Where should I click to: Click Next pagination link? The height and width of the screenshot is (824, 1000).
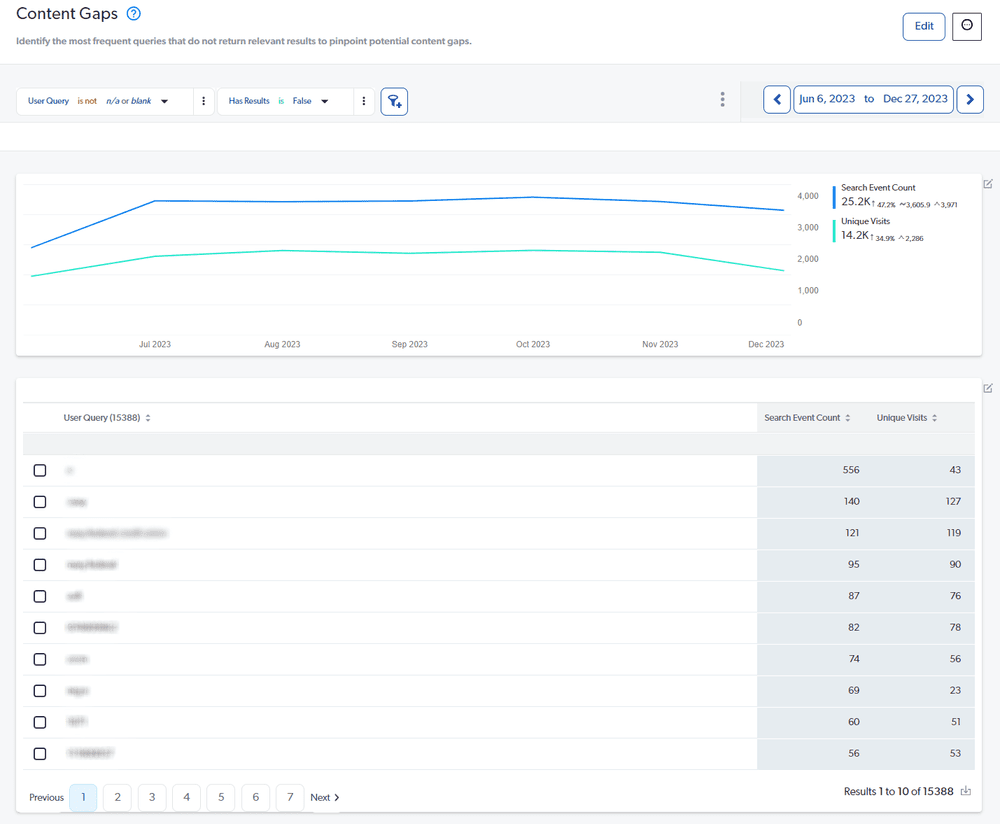coord(325,797)
